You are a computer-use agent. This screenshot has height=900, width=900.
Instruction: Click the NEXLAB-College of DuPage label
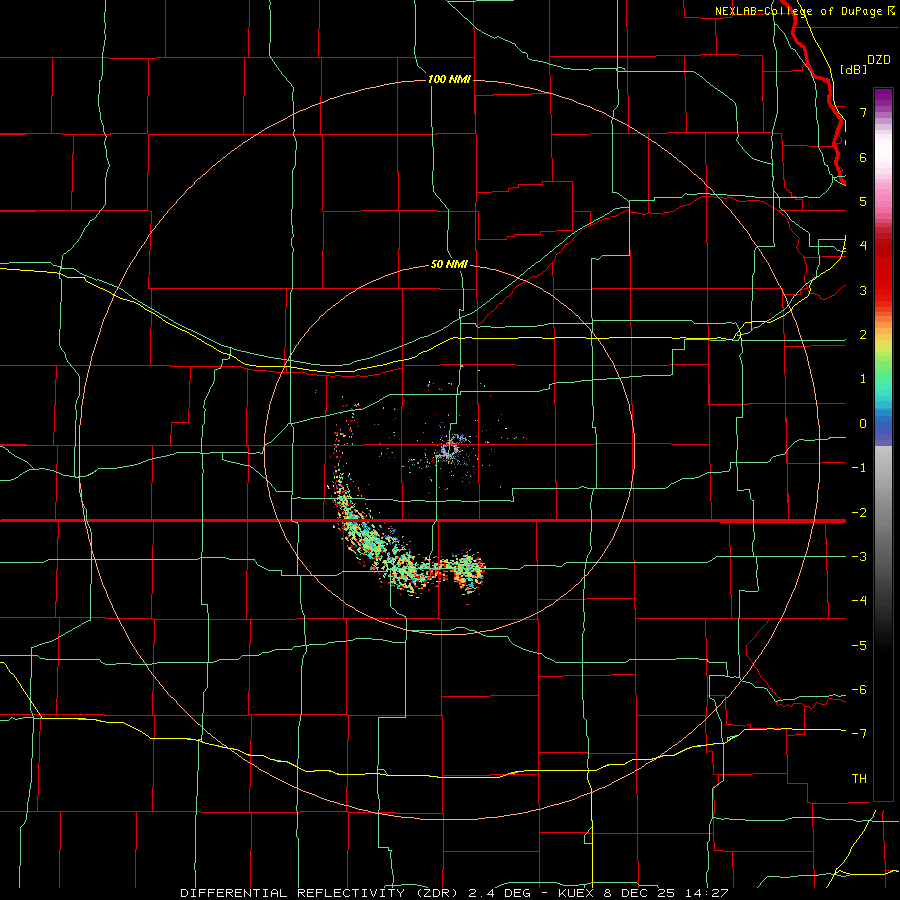click(x=805, y=11)
